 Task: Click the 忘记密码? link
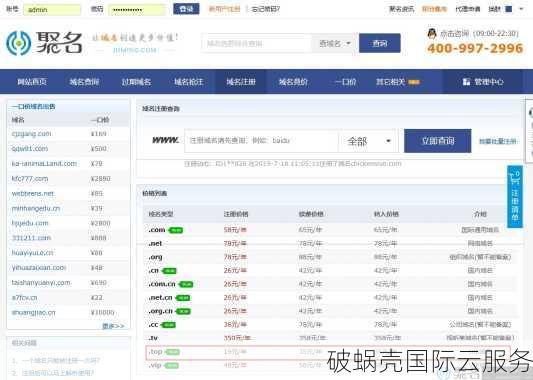(x=266, y=9)
